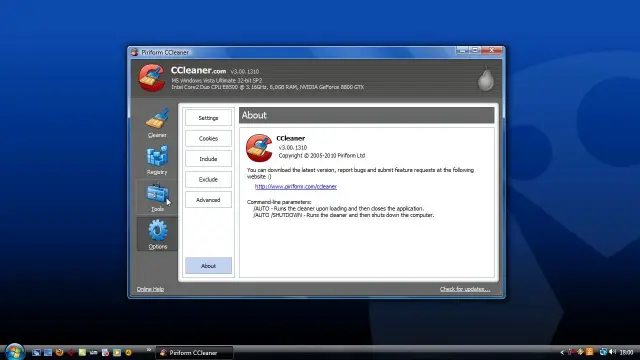Screen dimensions: 640x360
Task: Click the CCleaner icon in the title bar
Action: (135, 52)
